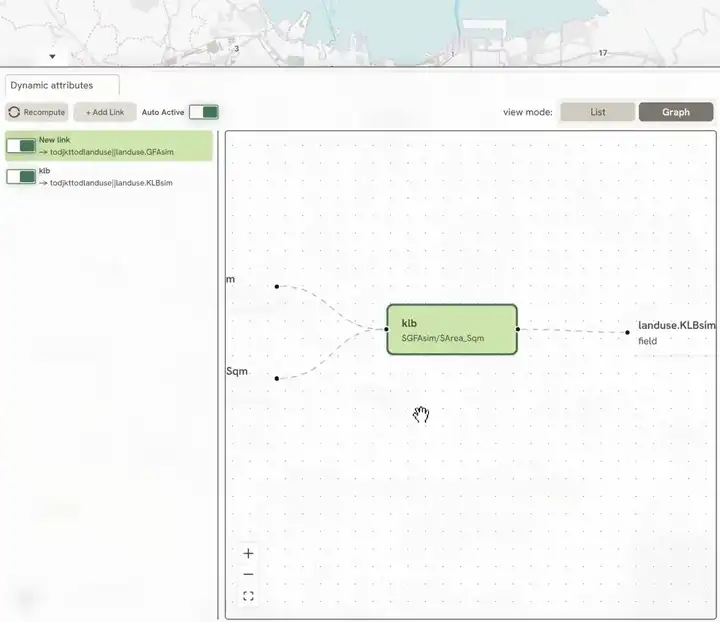Disable the klb link switch
The width and height of the screenshot is (720, 622).
21,176
